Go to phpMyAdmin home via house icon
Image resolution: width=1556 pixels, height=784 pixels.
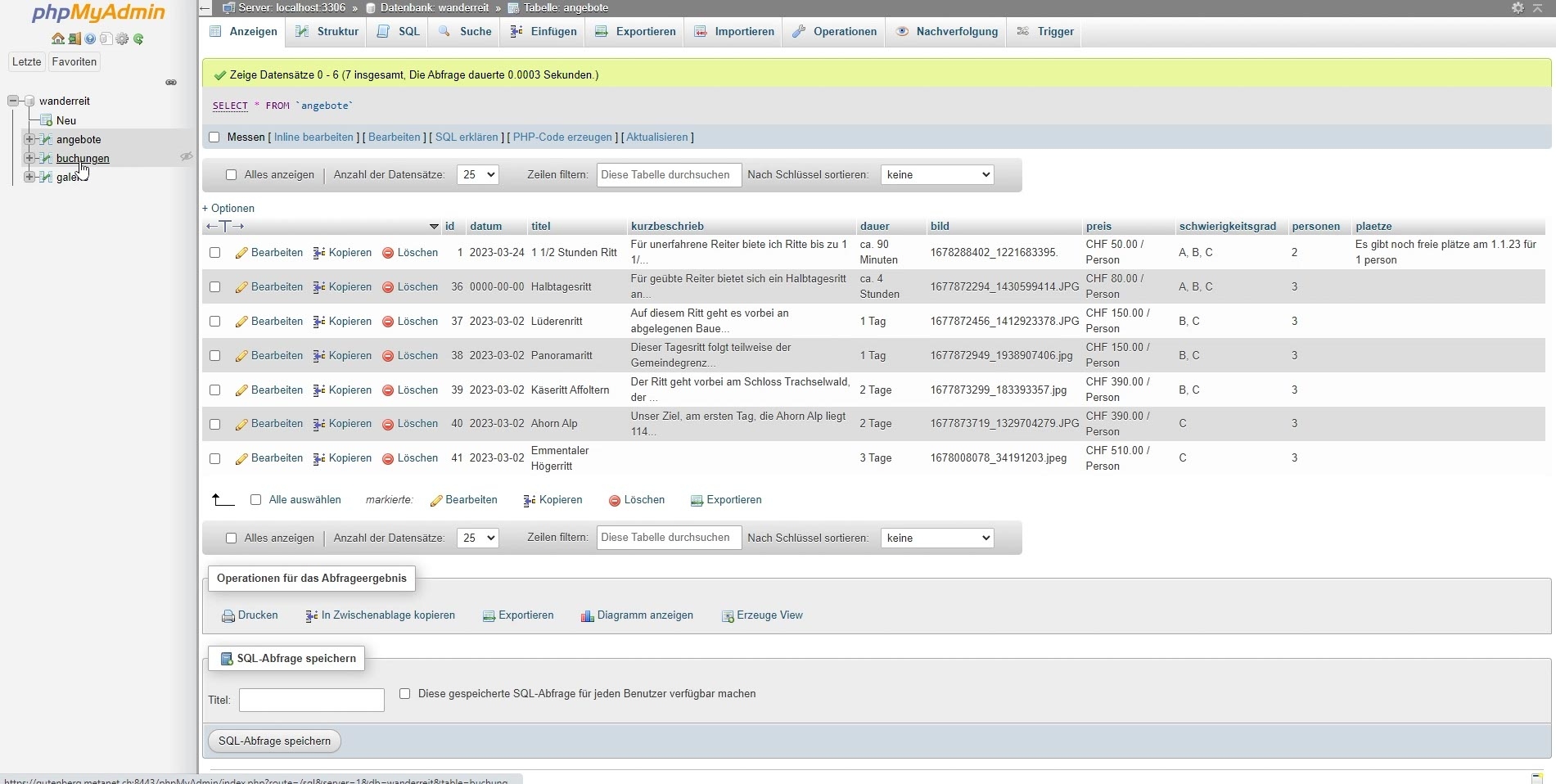pyautogui.click(x=57, y=39)
